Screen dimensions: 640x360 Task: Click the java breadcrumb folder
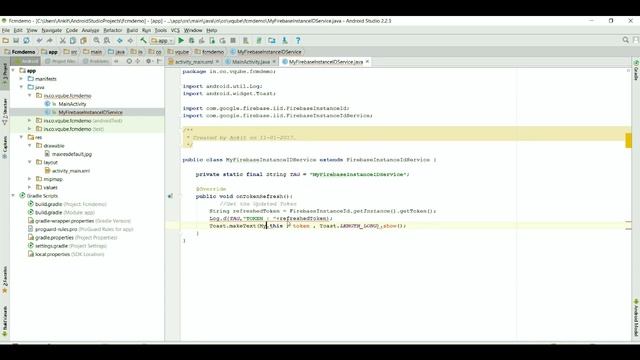117,52
